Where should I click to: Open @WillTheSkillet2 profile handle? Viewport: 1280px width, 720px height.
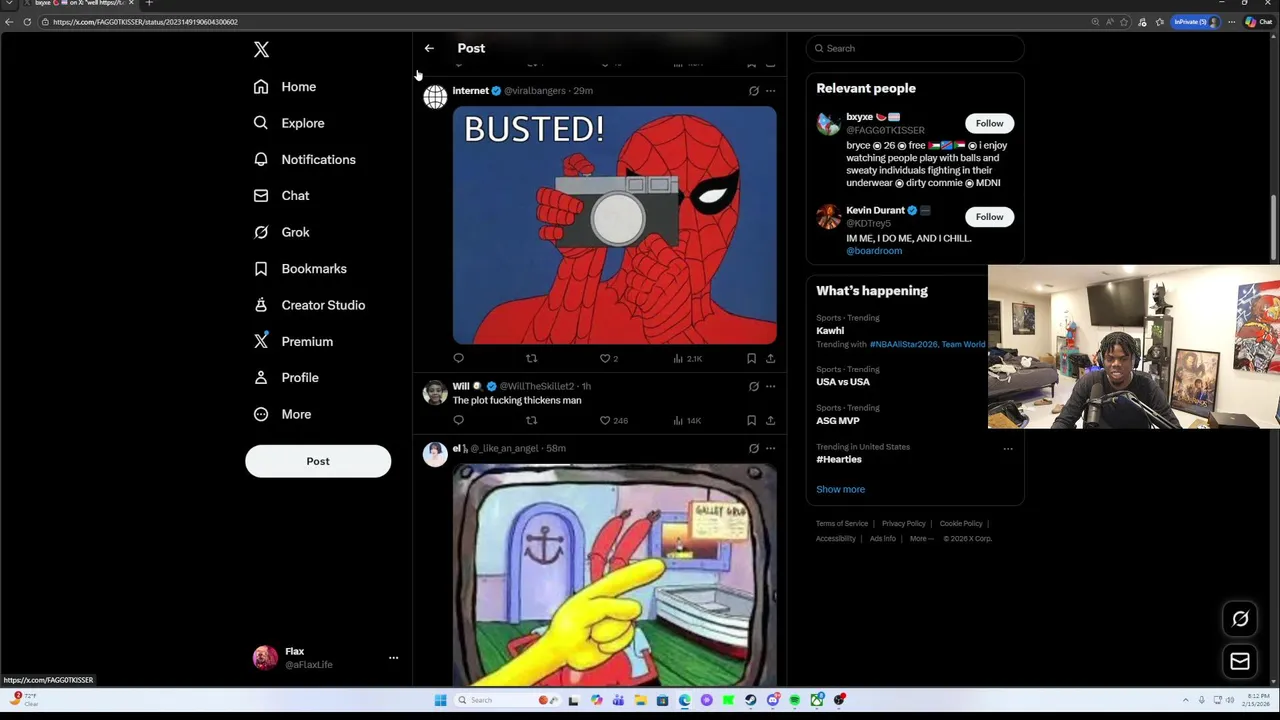tap(537, 386)
